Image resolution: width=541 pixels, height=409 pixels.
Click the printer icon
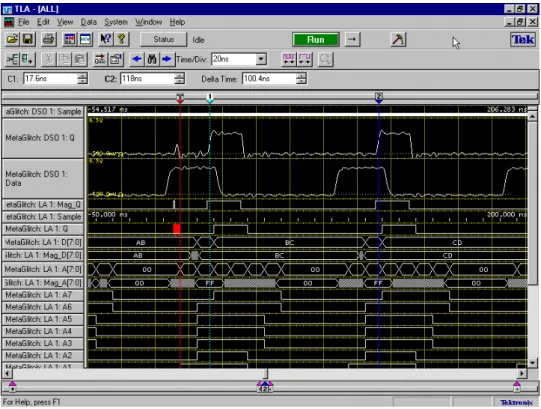49,39
